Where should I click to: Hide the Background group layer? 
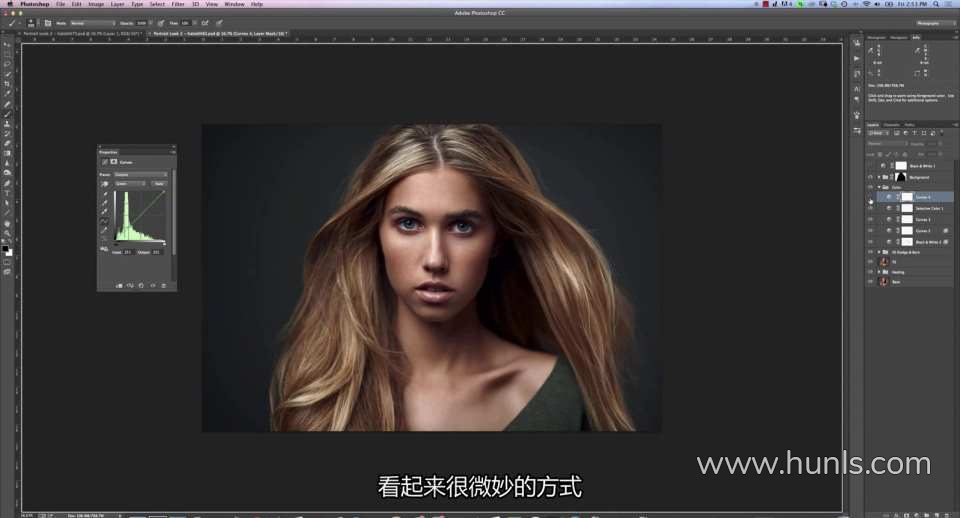click(870, 177)
